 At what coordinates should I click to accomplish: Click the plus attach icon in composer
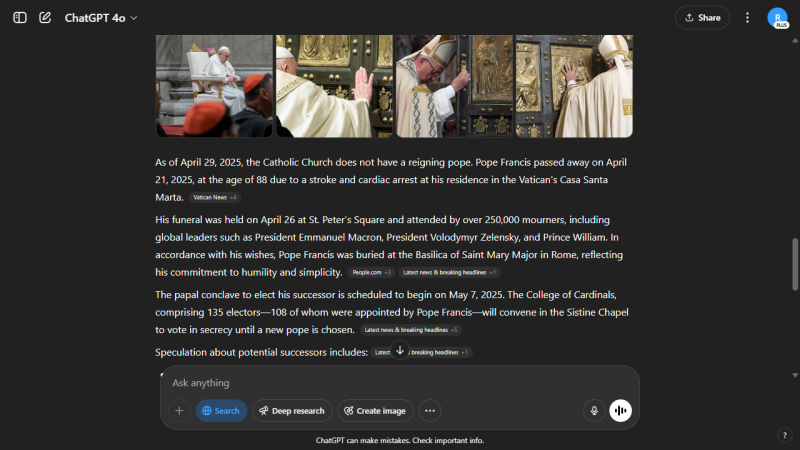[179, 411]
